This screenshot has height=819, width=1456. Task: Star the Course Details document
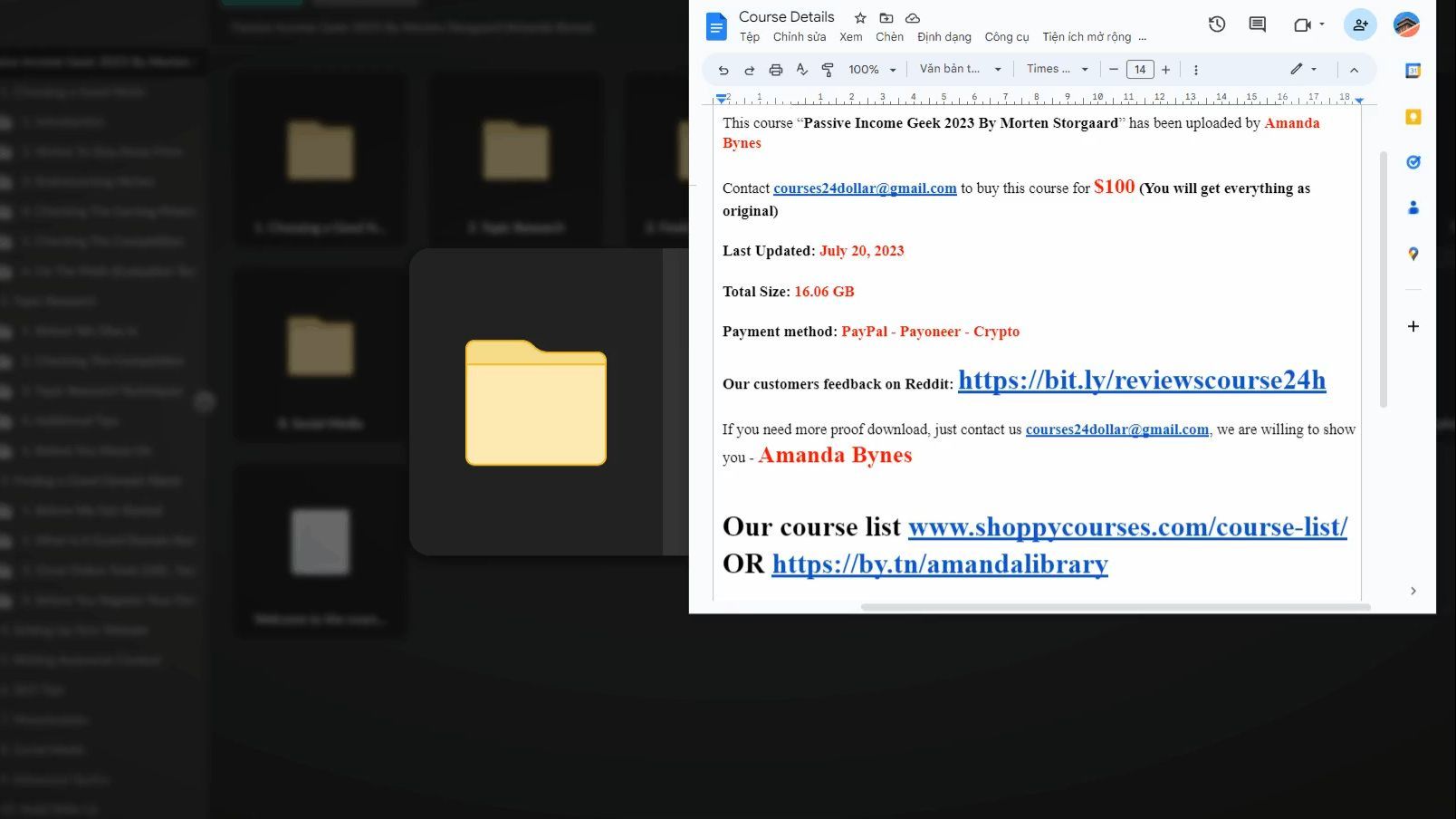click(860, 17)
